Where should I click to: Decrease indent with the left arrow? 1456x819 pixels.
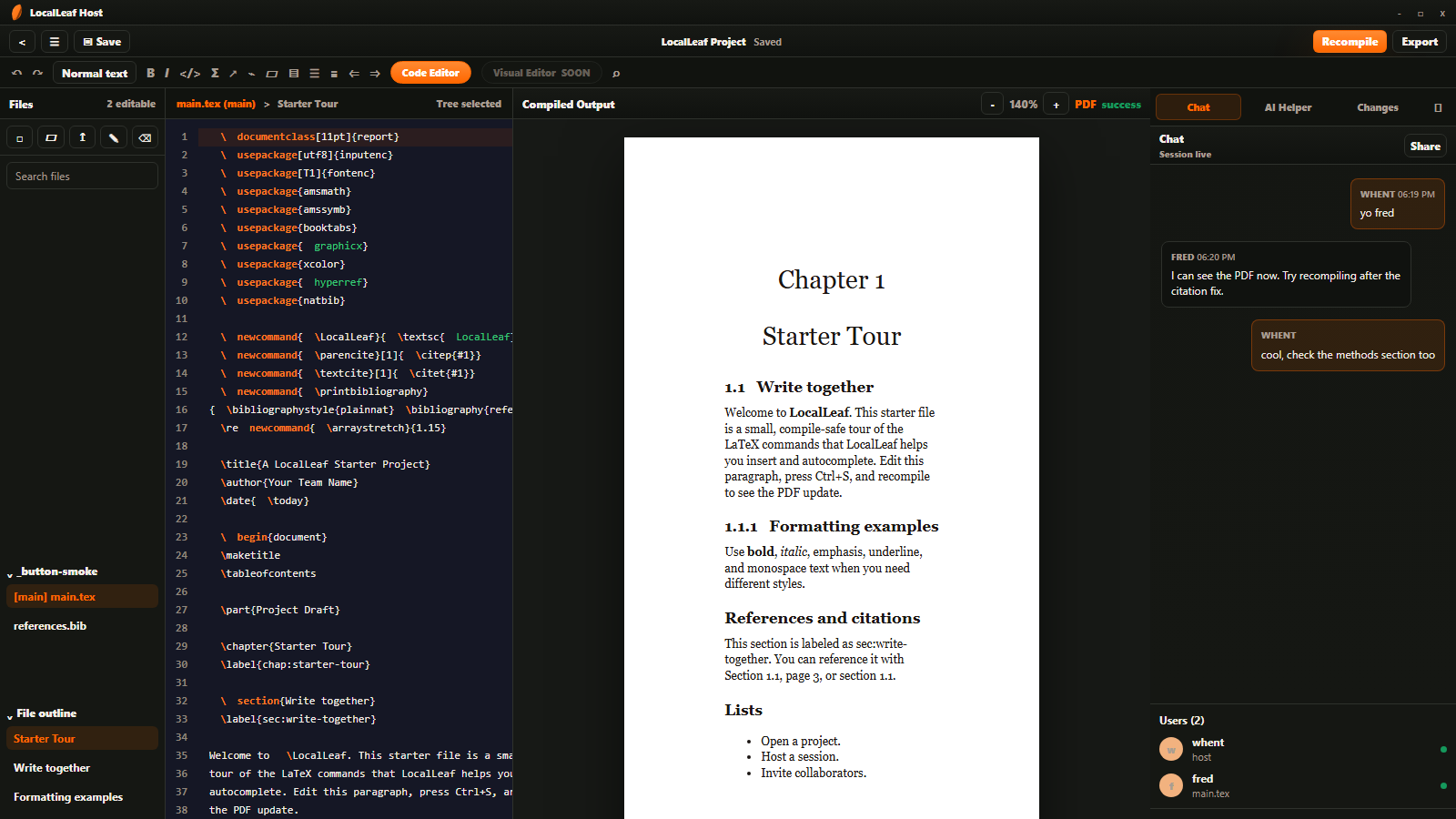pyautogui.click(x=354, y=74)
